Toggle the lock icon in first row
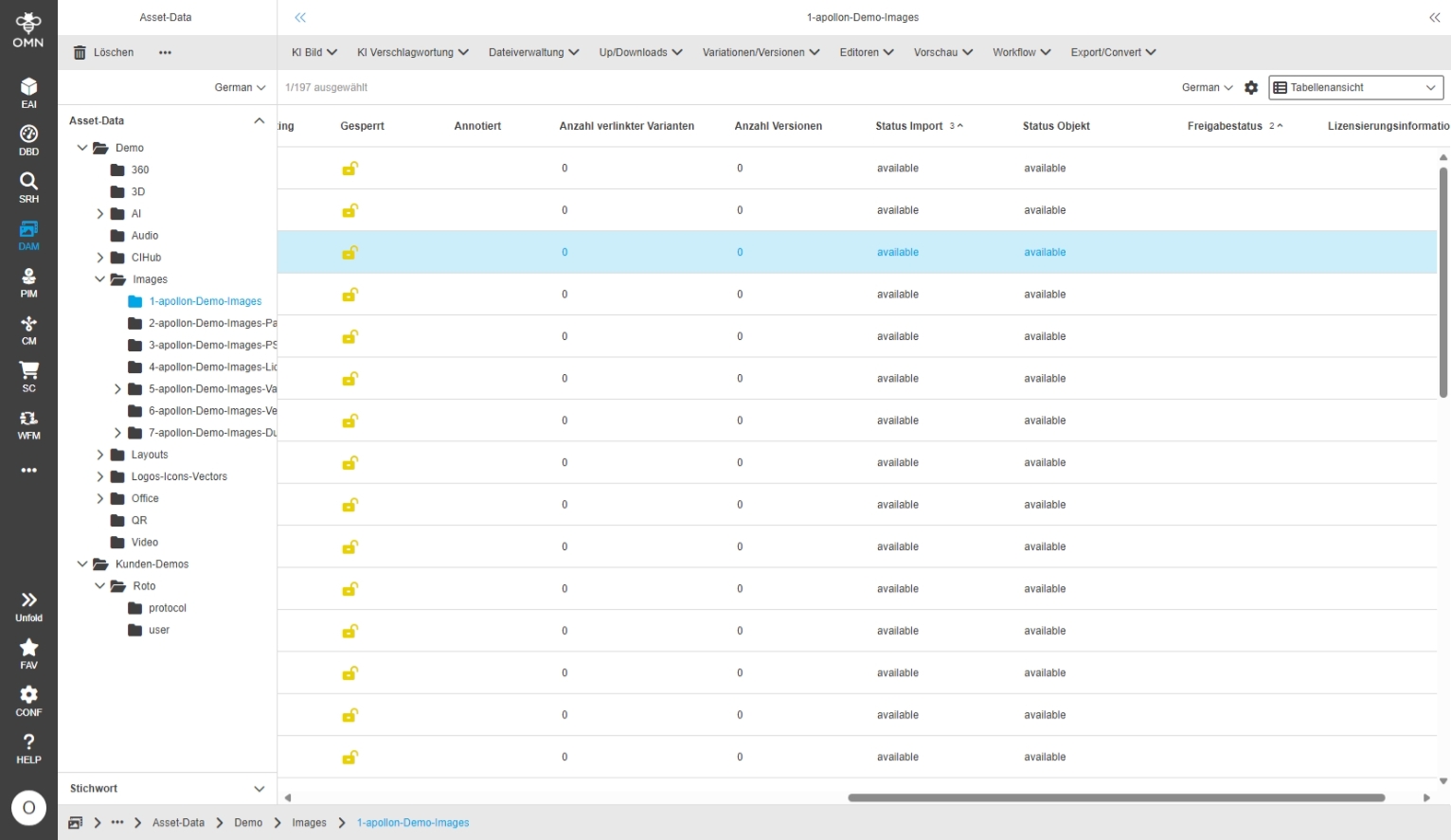 (349, 169)
